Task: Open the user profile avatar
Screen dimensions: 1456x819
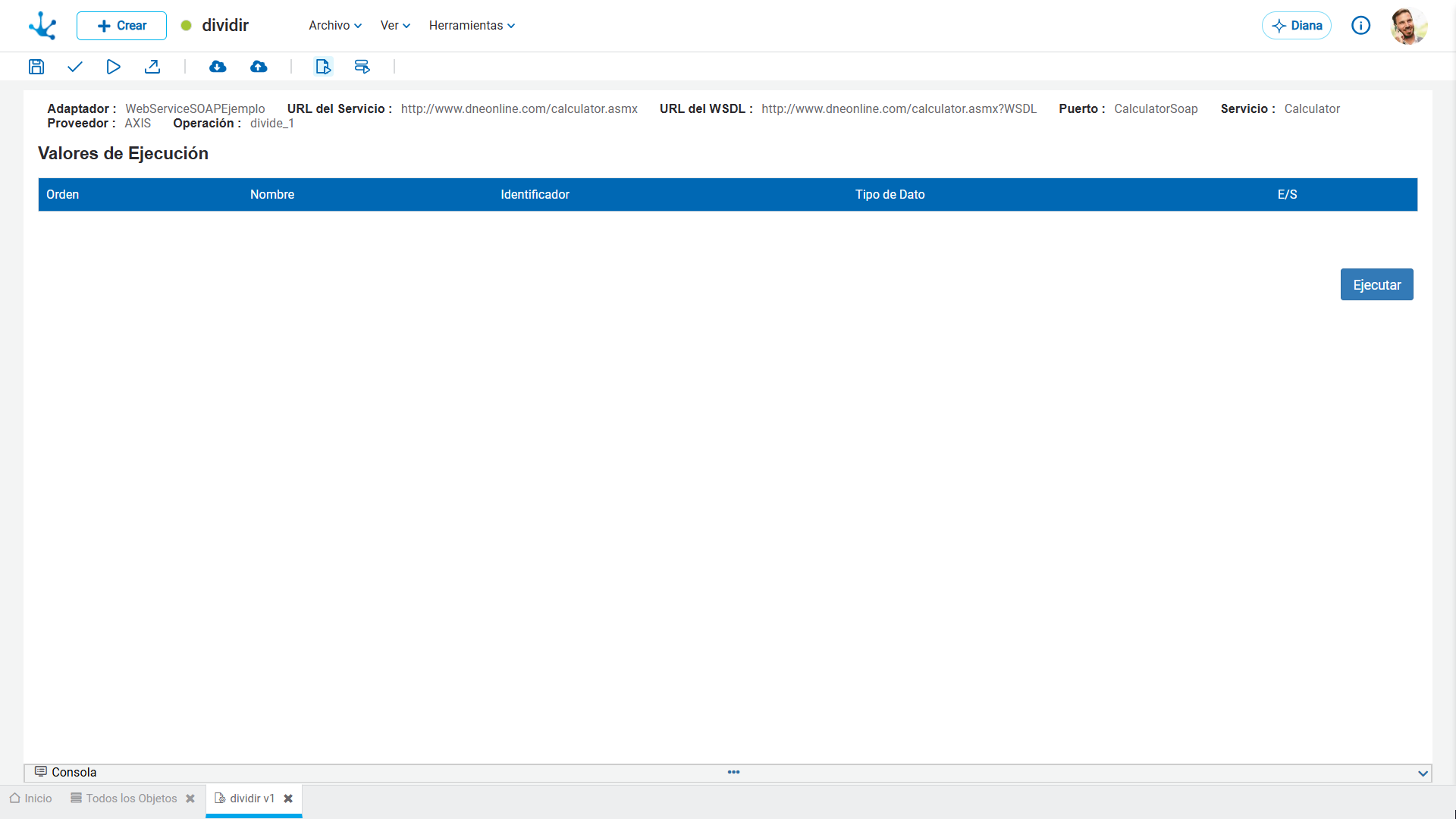Action: [1409, 26]
